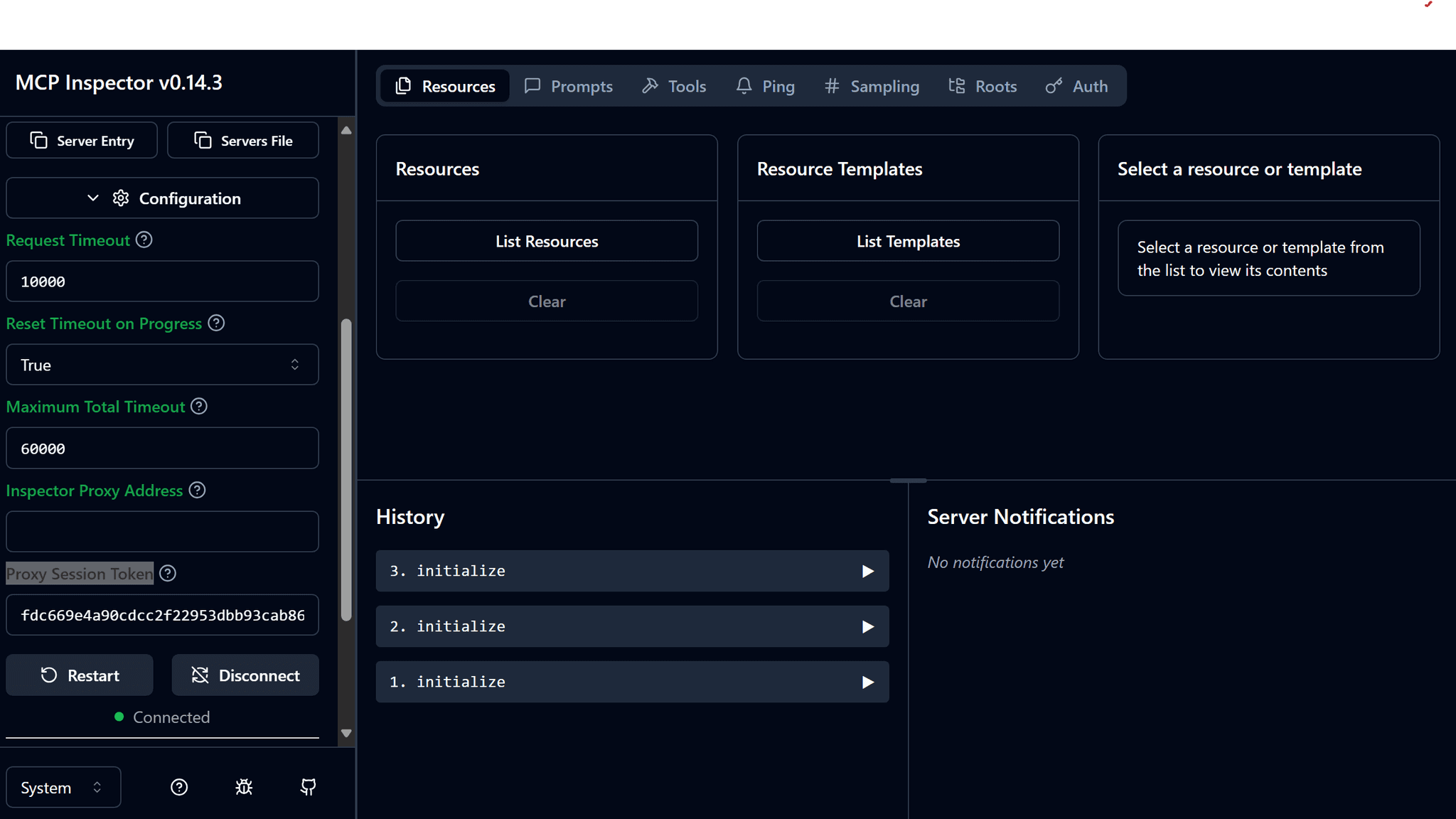
Task: Click the Maximum Total Timeout help icon
Action: point(198,406)
